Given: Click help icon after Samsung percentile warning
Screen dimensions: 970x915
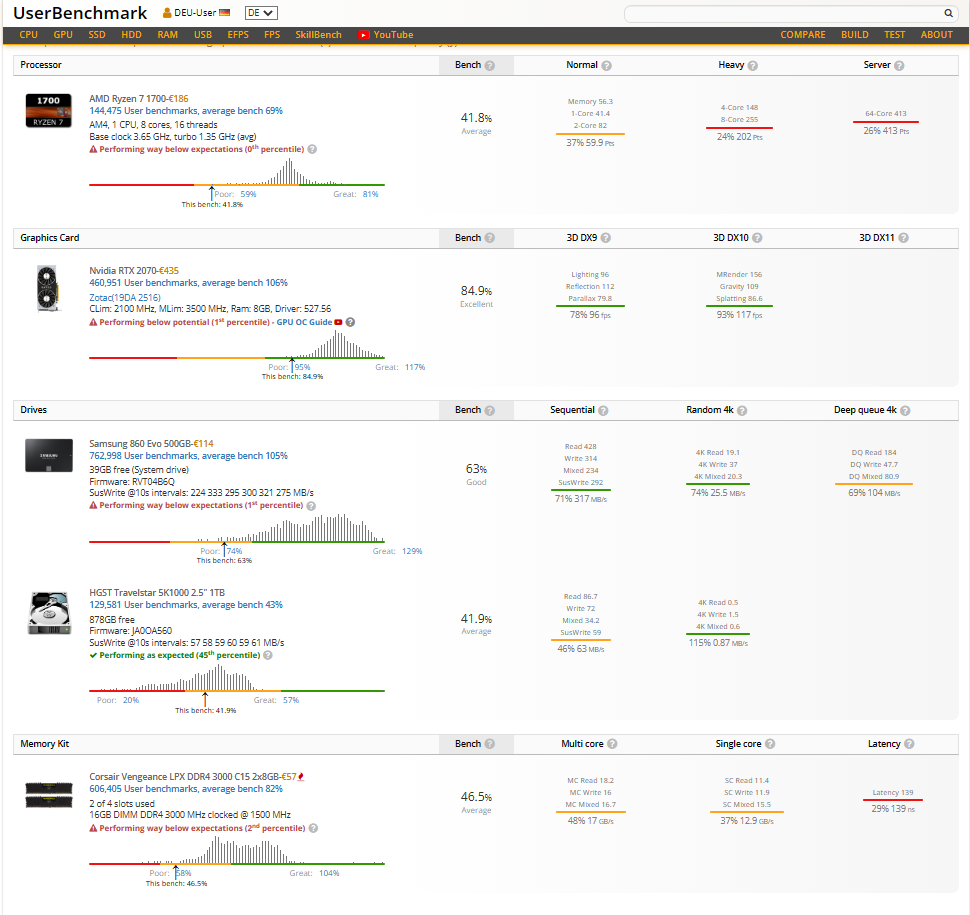Looking at the screenshot, I should point(311,505).
